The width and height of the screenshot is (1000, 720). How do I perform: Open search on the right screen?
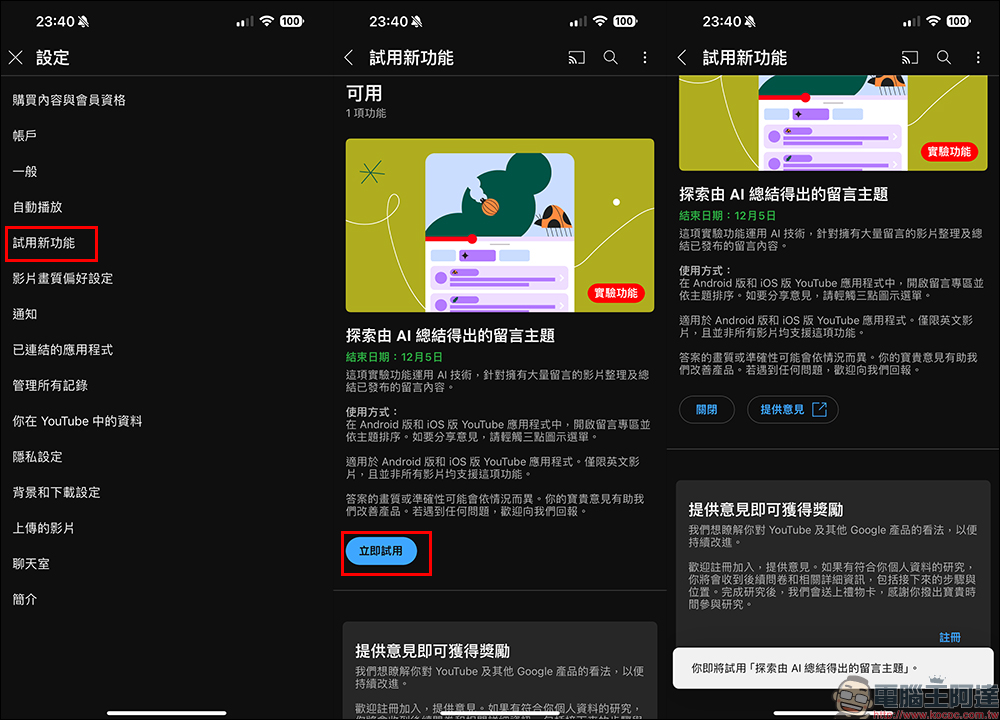pyautogui.click(x=944, y=58)
